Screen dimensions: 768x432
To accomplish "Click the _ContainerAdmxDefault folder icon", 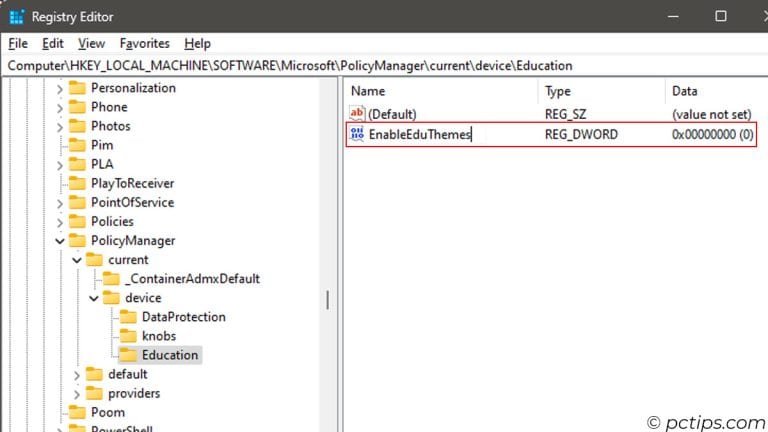I will 110,279.
